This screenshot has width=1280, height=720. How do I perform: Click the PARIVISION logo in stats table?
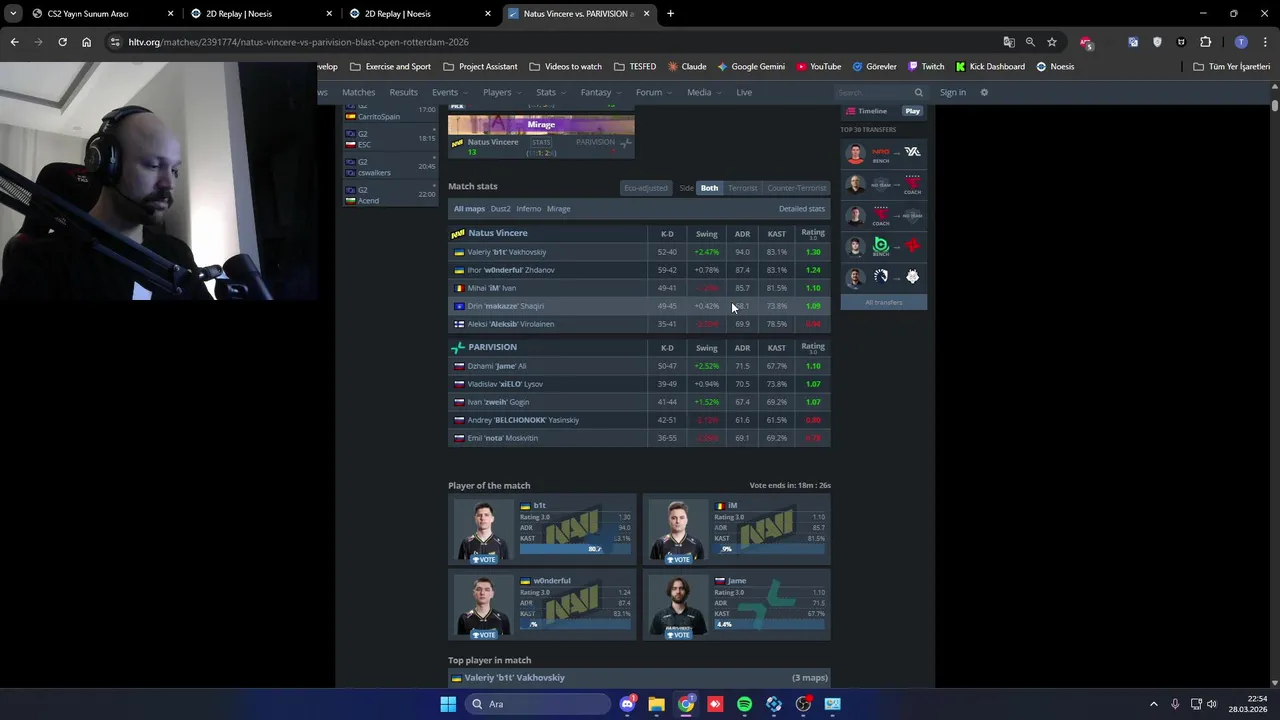pyautogui.click(x=458, y=347)
